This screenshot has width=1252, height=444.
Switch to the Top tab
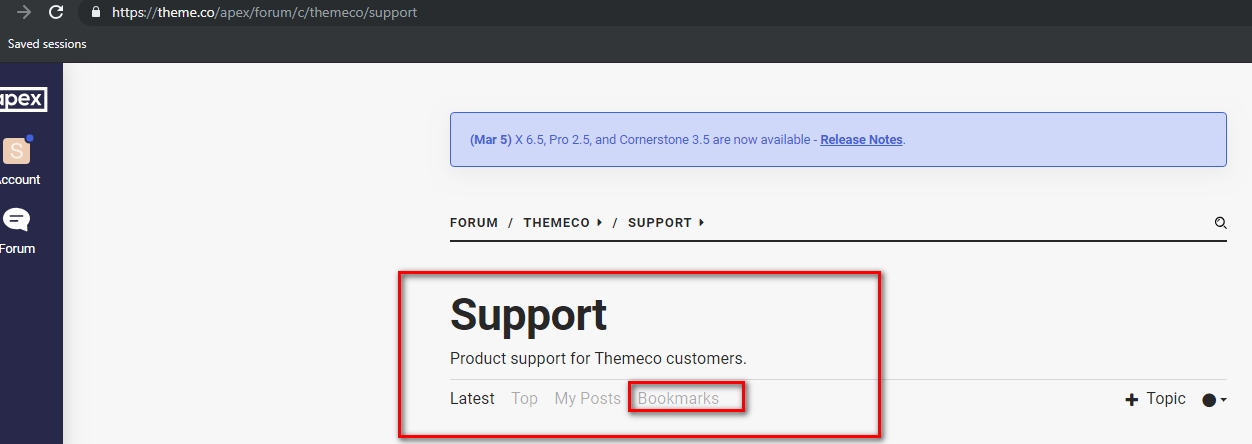pyautogui.click(x=524, y=398)
